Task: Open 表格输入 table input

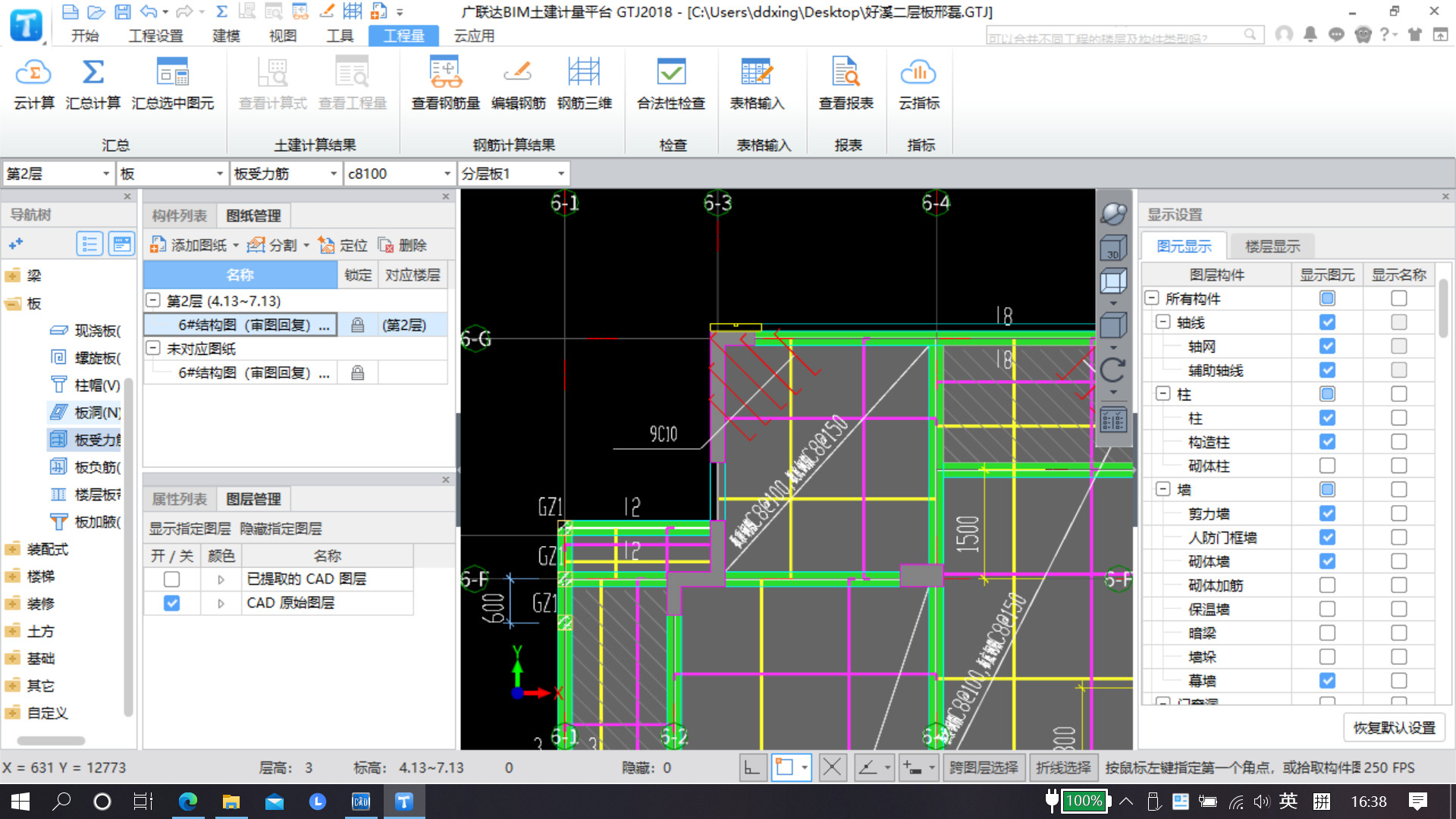Action: coord(757,84)
